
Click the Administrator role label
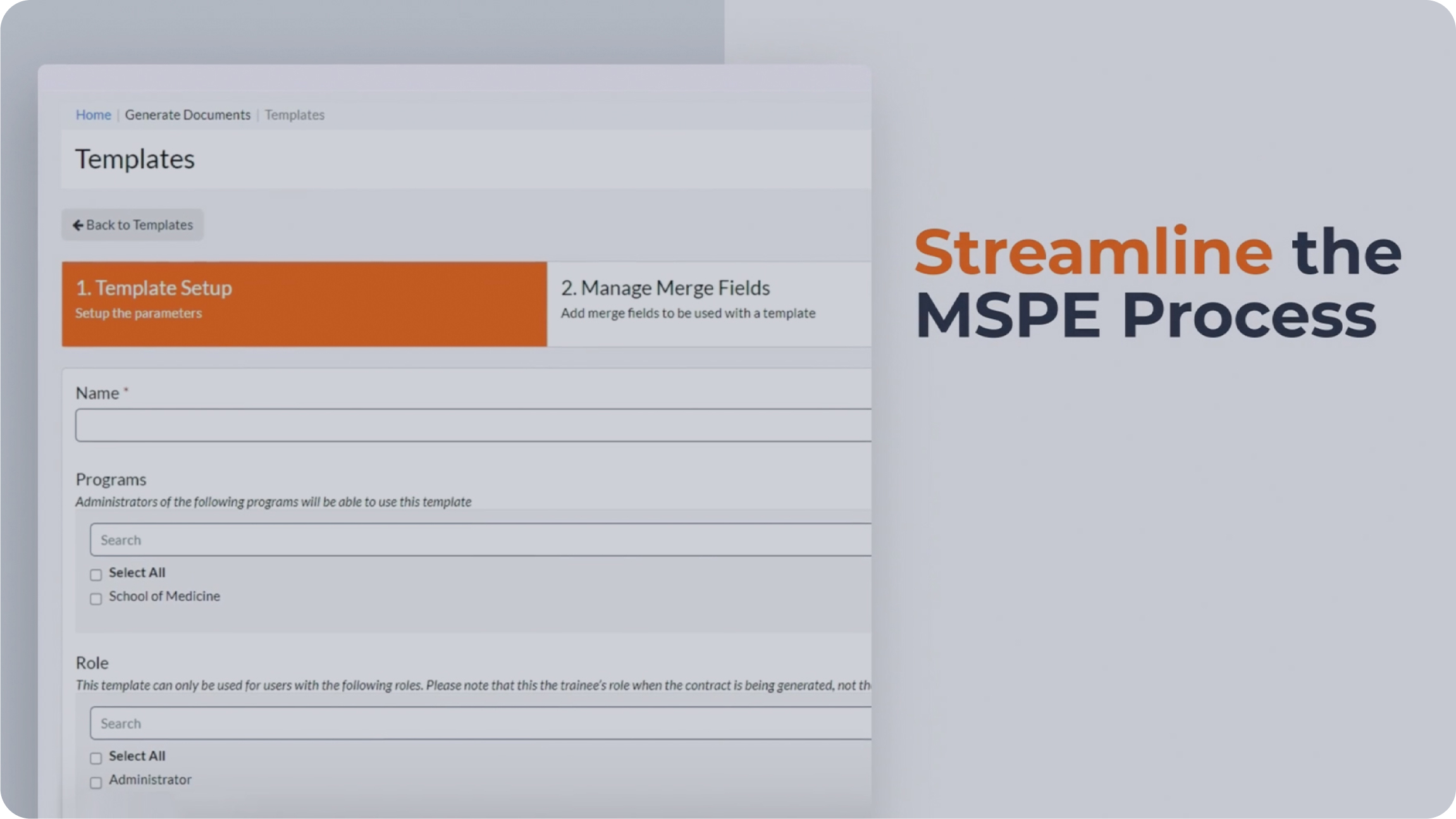150,780
